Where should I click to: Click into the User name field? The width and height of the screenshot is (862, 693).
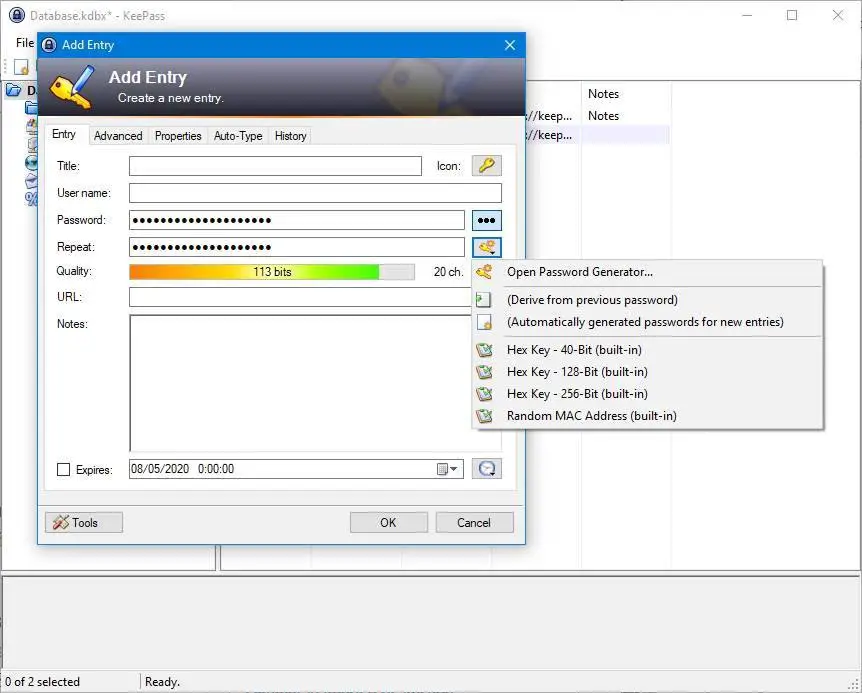coord(315,193)
